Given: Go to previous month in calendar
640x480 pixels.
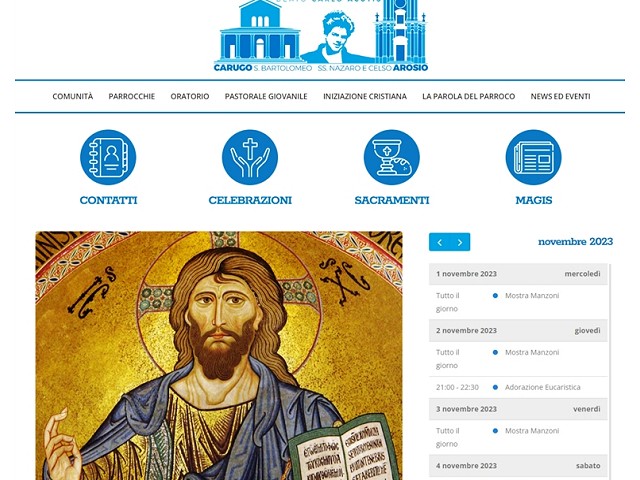Looking at the screenshot, I should tap(440, 242).
